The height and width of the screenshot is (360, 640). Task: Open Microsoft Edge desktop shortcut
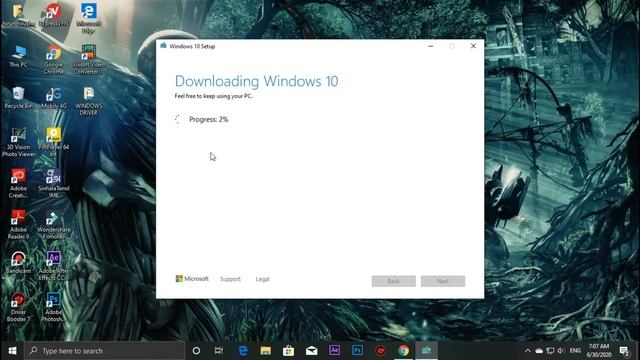(x=89, y=17)
